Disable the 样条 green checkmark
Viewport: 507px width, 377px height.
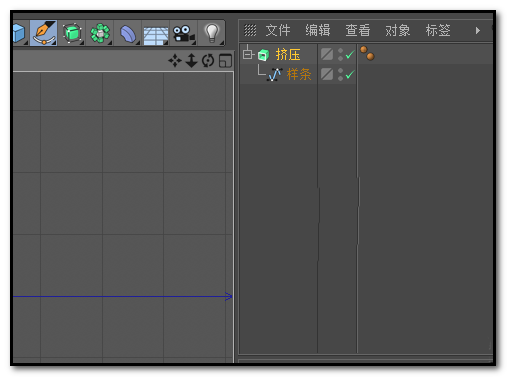click(x=349, y=74)
